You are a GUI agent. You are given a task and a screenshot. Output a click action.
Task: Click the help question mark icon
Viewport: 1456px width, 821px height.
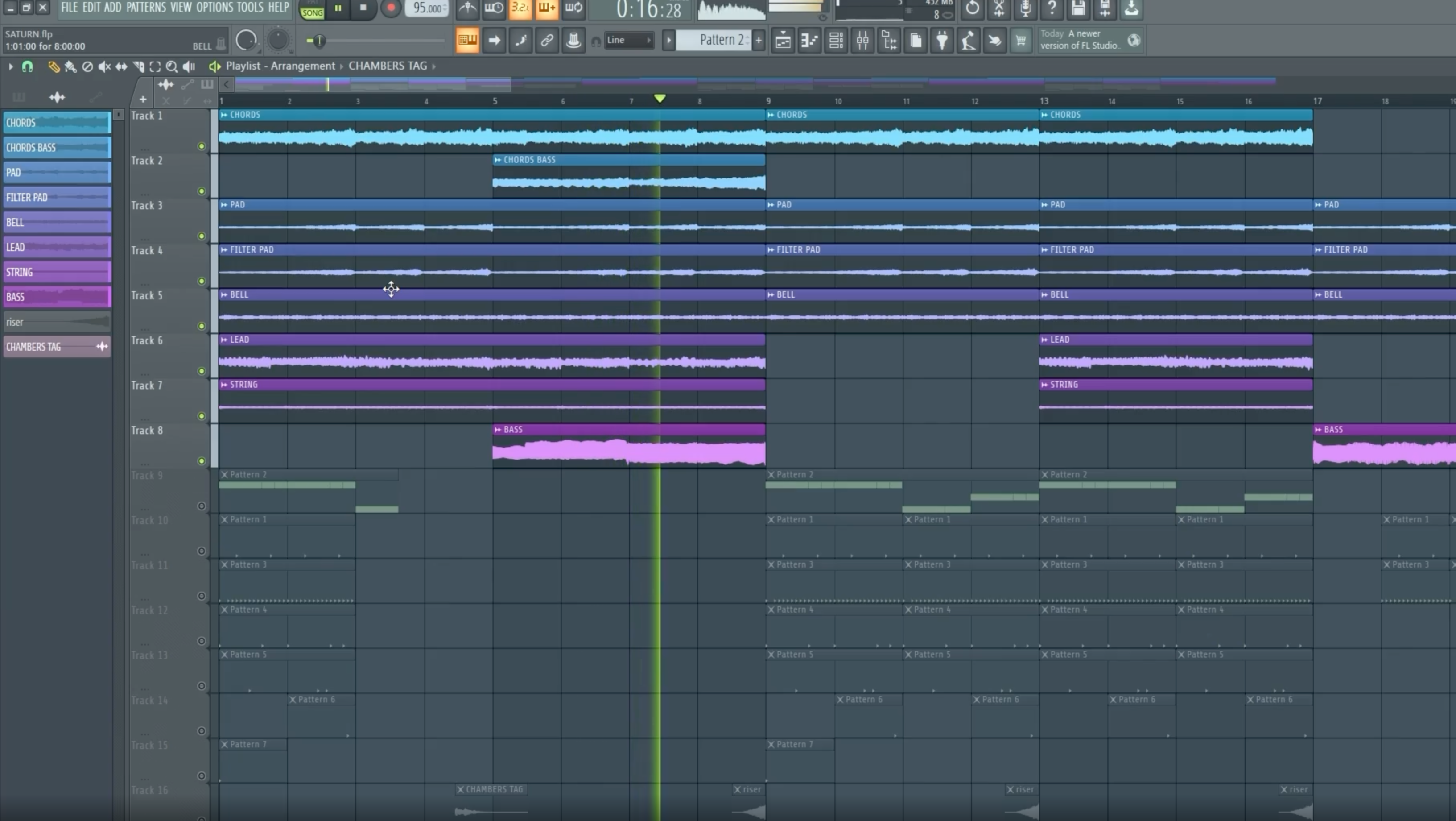[x=1052, y=8]
